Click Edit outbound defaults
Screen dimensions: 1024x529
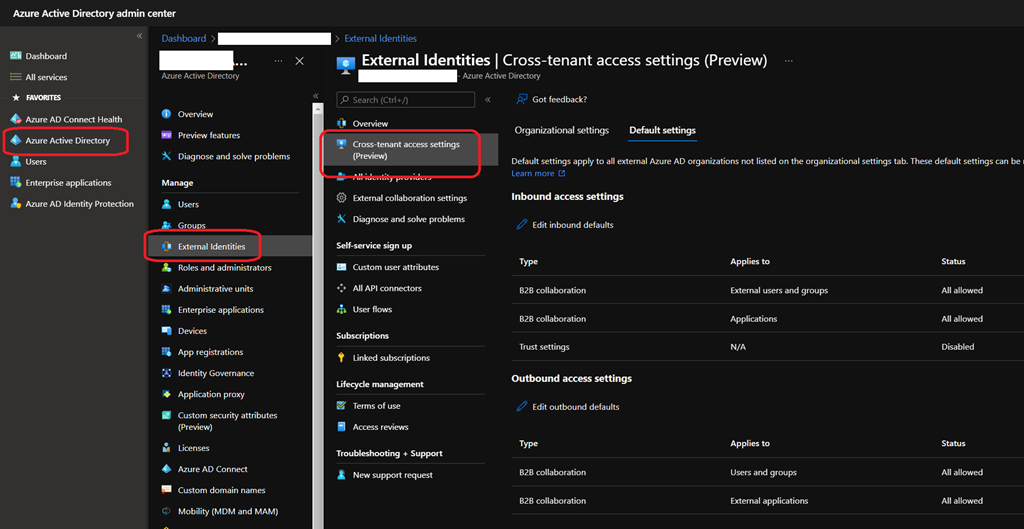pyautogui.click(x=575, y=407)
